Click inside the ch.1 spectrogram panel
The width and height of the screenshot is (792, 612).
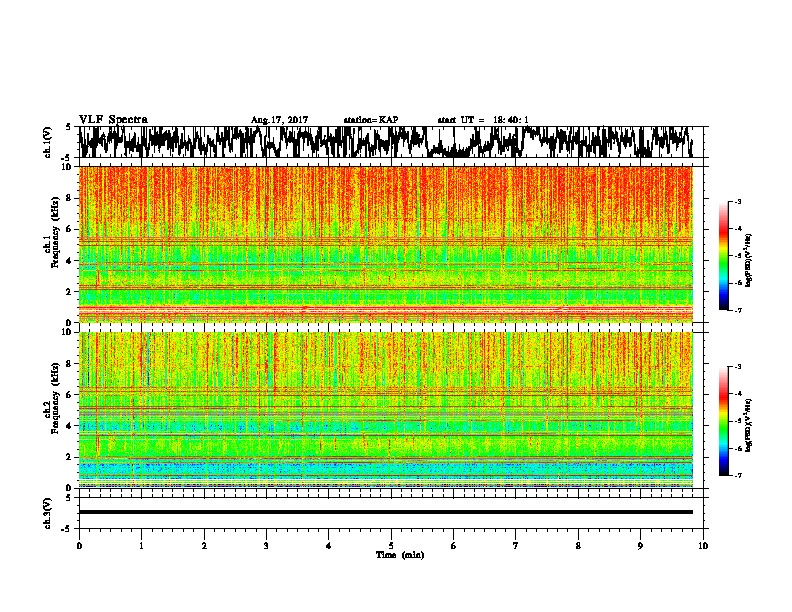coord(385,244)
